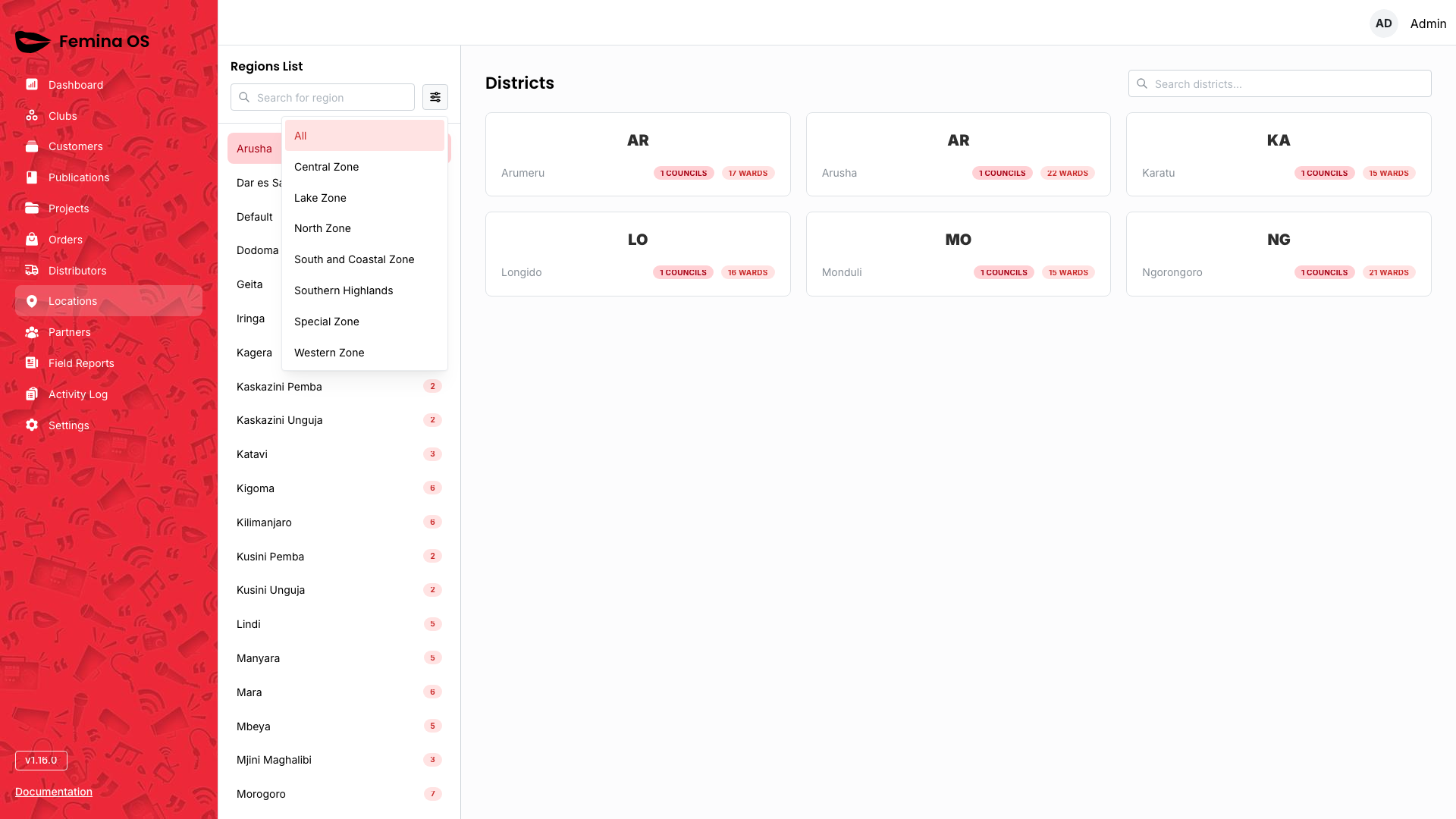The image size is (1456, 819).
Task: Click the Publications book icon
Action: tap(32, 177)
